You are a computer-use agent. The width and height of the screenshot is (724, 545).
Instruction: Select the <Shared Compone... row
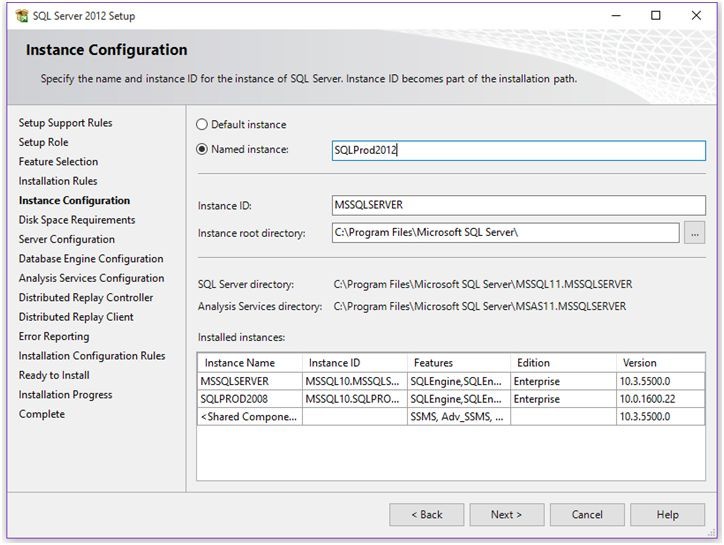[451, 417]
